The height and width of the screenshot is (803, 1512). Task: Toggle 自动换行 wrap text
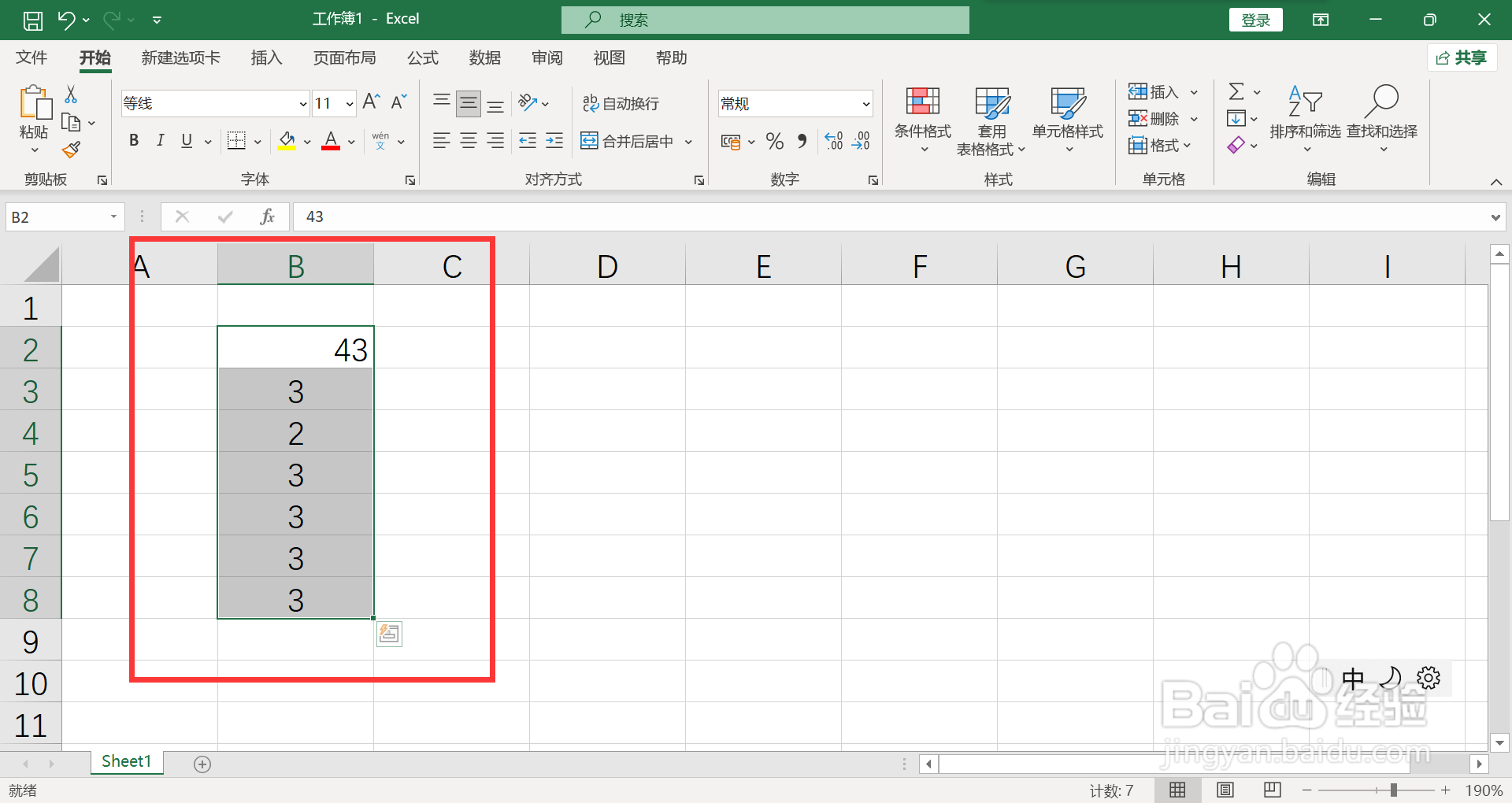pyautogui.click(x=621, y=103)
